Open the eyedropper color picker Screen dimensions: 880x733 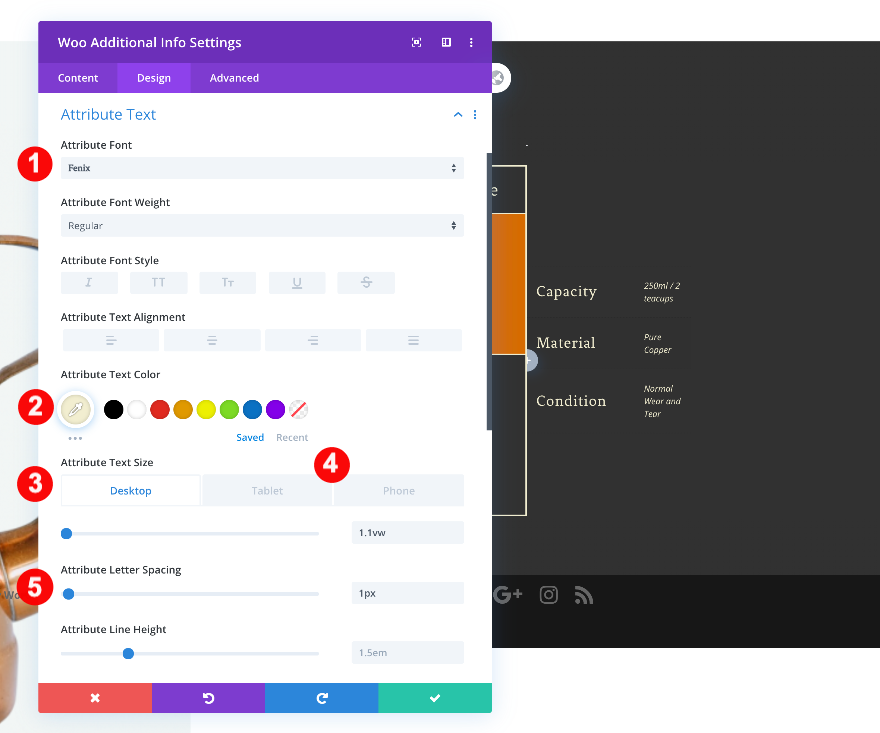click(x=76, y=409)
